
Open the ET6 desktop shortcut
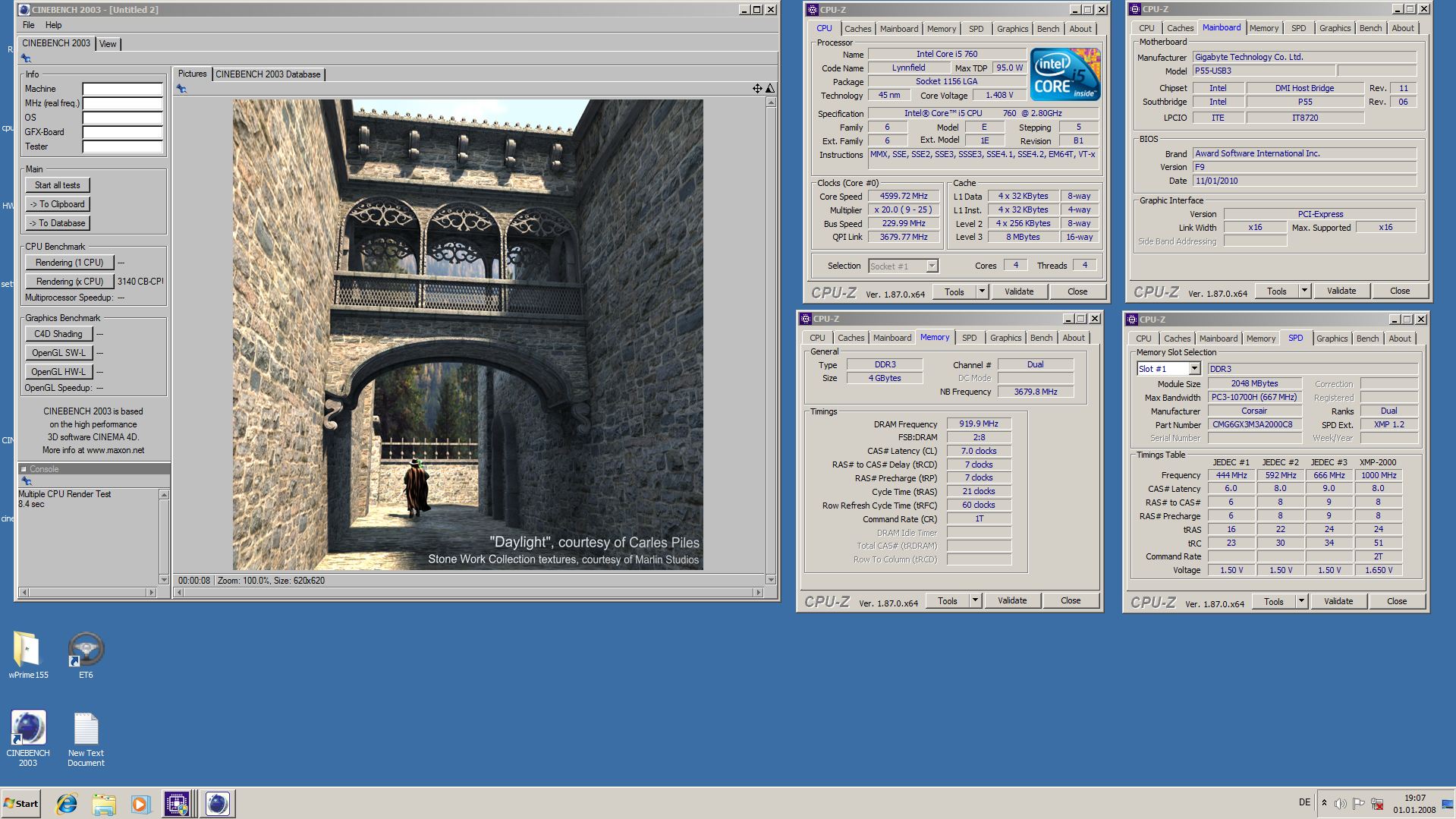[x=86, y=655]
